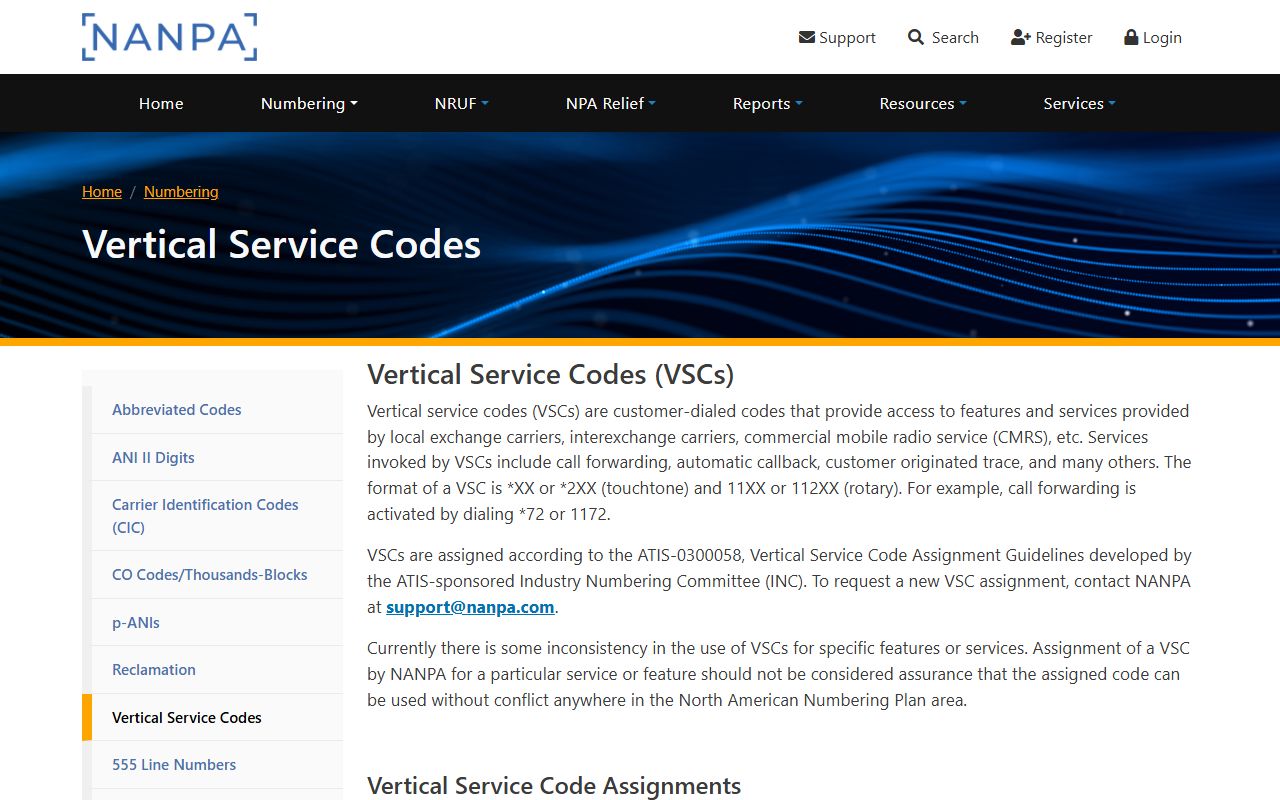Expand the Numbering dropdown menu
This screenshot has height=800, width=1280.
pos(309,103)
